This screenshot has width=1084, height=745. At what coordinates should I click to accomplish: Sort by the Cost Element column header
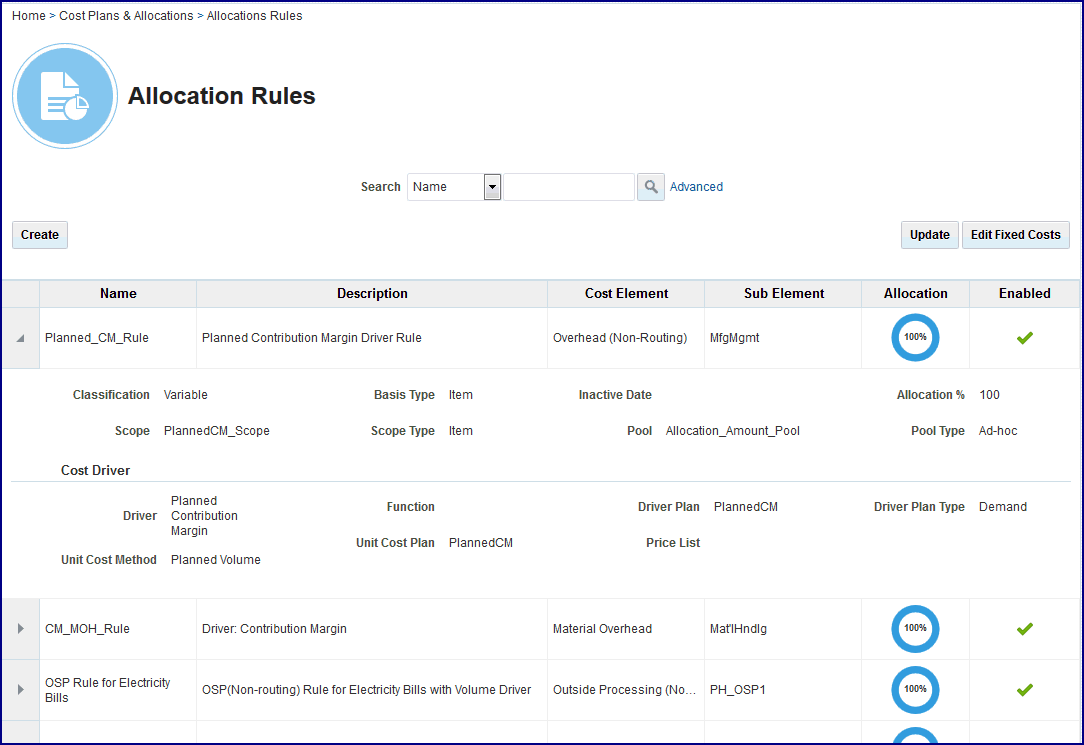[x=626, y=293]
